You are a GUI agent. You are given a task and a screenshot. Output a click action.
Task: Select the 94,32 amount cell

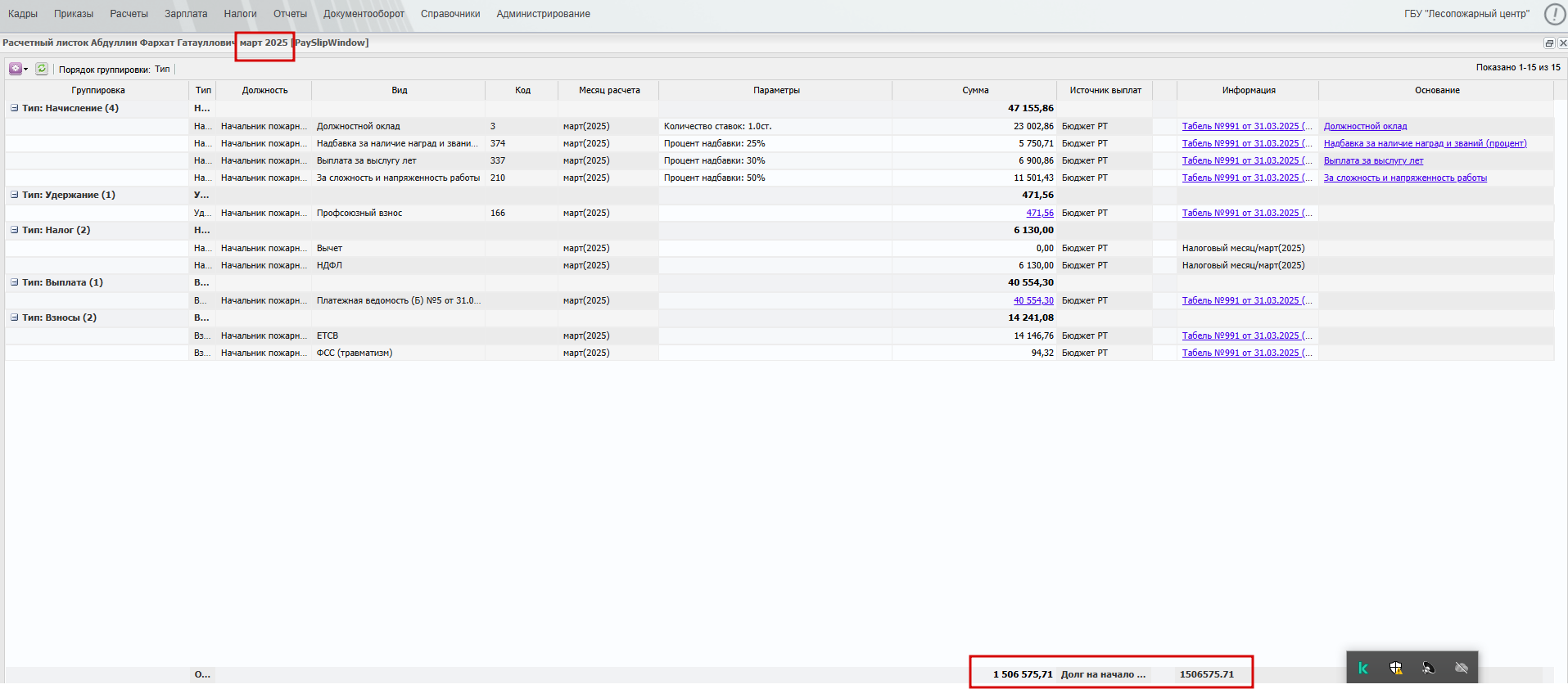click(x=974, y=353)
